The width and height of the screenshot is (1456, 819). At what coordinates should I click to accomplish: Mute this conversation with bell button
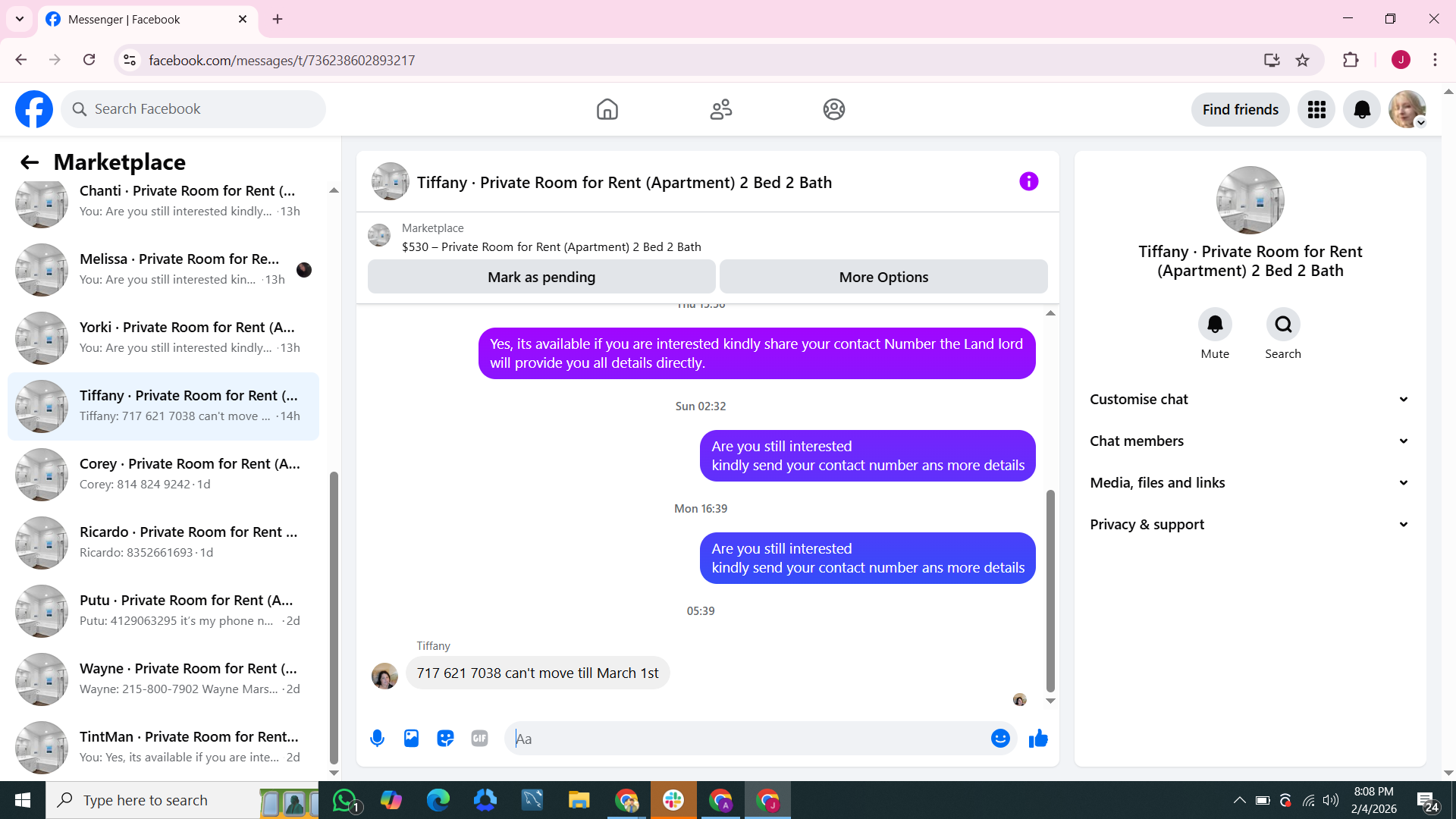point(1215,325)
